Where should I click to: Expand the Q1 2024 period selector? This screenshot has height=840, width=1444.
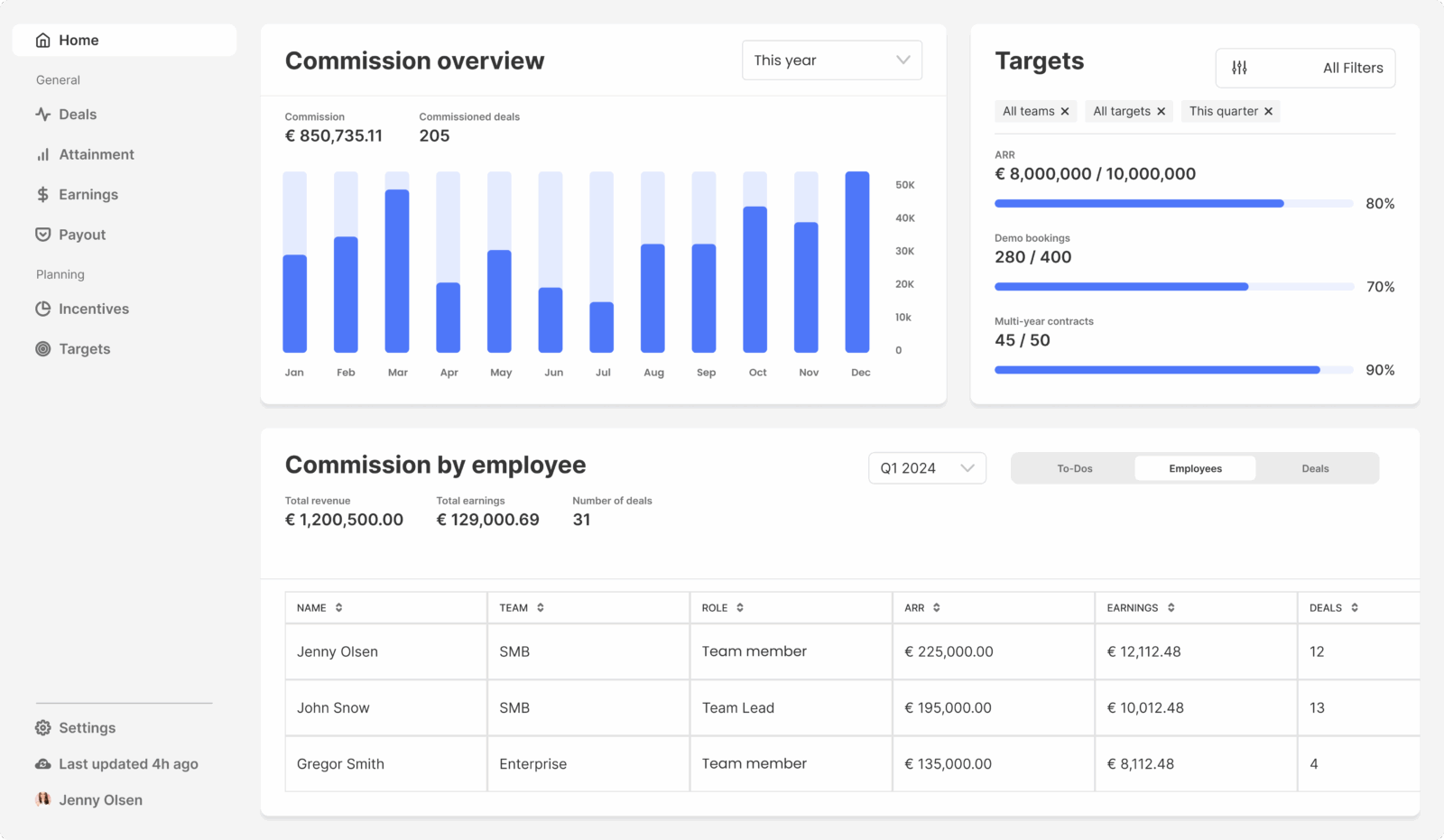click(926, 467)
